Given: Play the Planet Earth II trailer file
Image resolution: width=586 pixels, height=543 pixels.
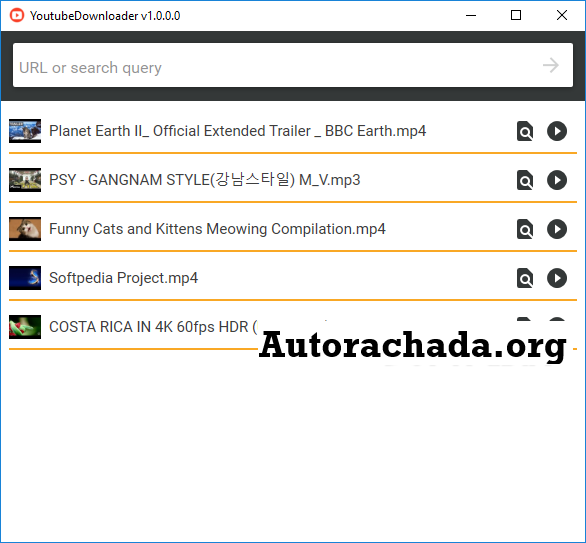Looking at the screenshot, I should [557, 131].
